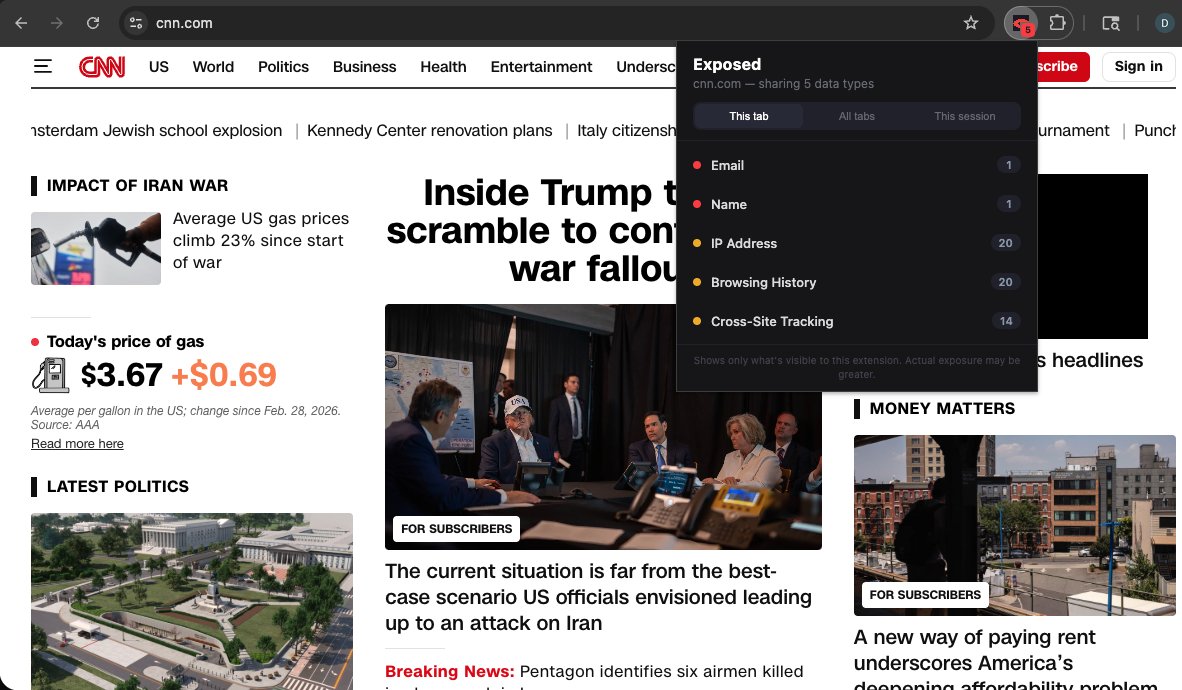
Task: Open Amsterdam Jewish school explosion link
Action: coord(156,130)
